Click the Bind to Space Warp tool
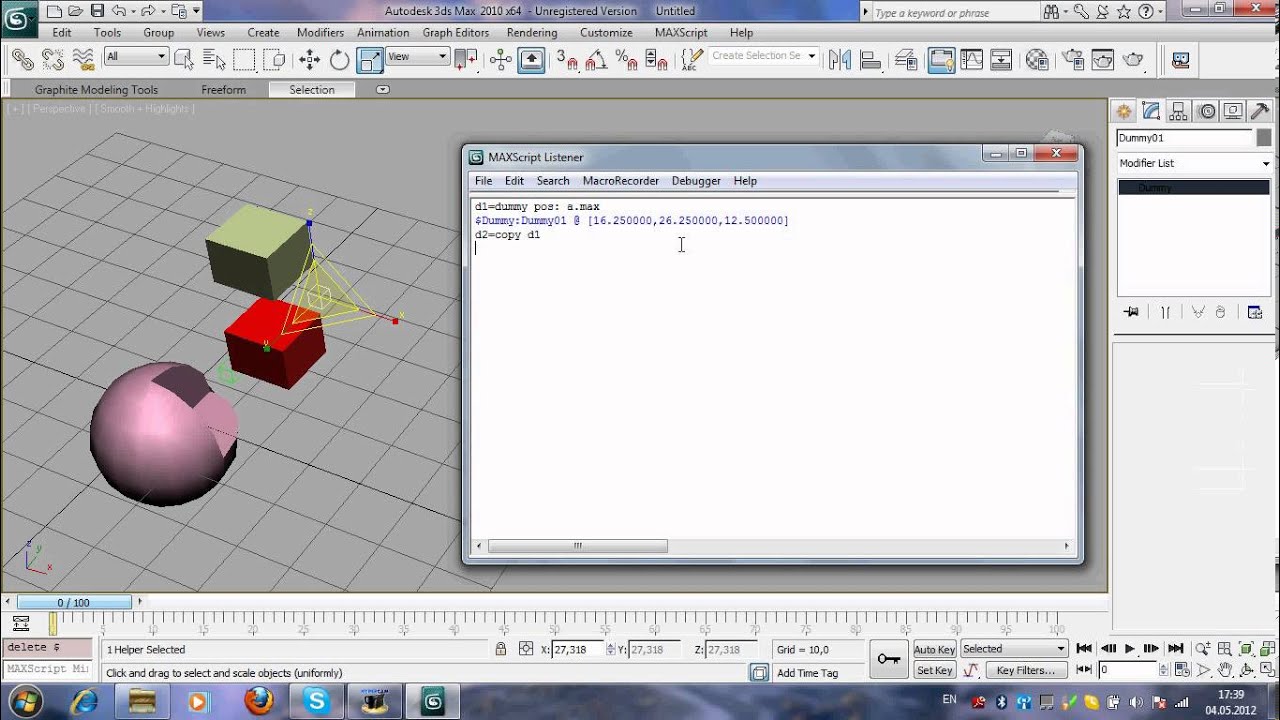 click(x=82, y=60)
